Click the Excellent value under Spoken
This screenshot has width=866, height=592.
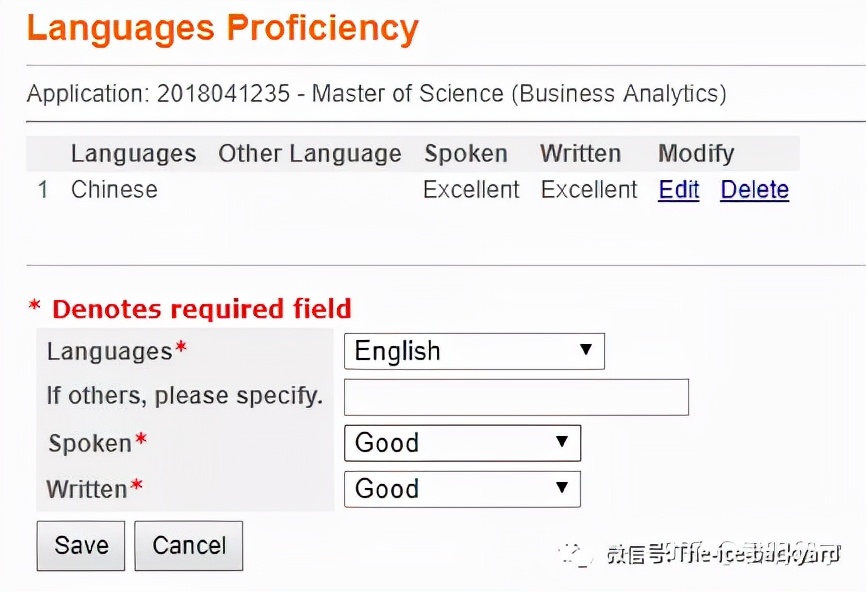coord(471,190)
